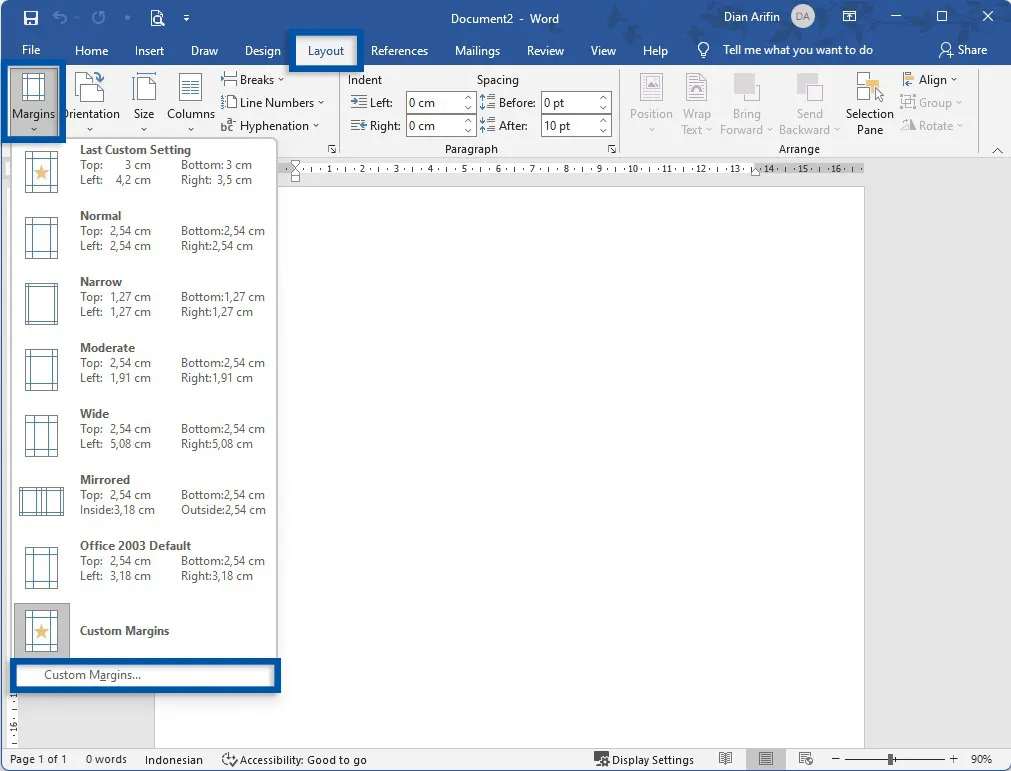Open the Mailings ribbon tab
The height and width of the screenshot is (771, 1011).
[x=477, y=51]
